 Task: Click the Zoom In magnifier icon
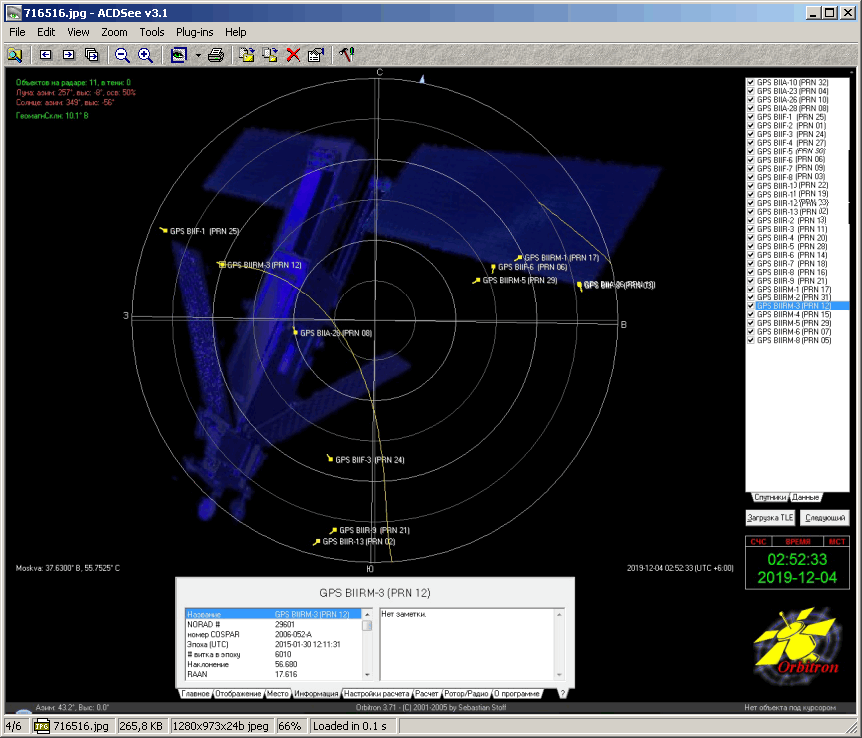(145, 55)
